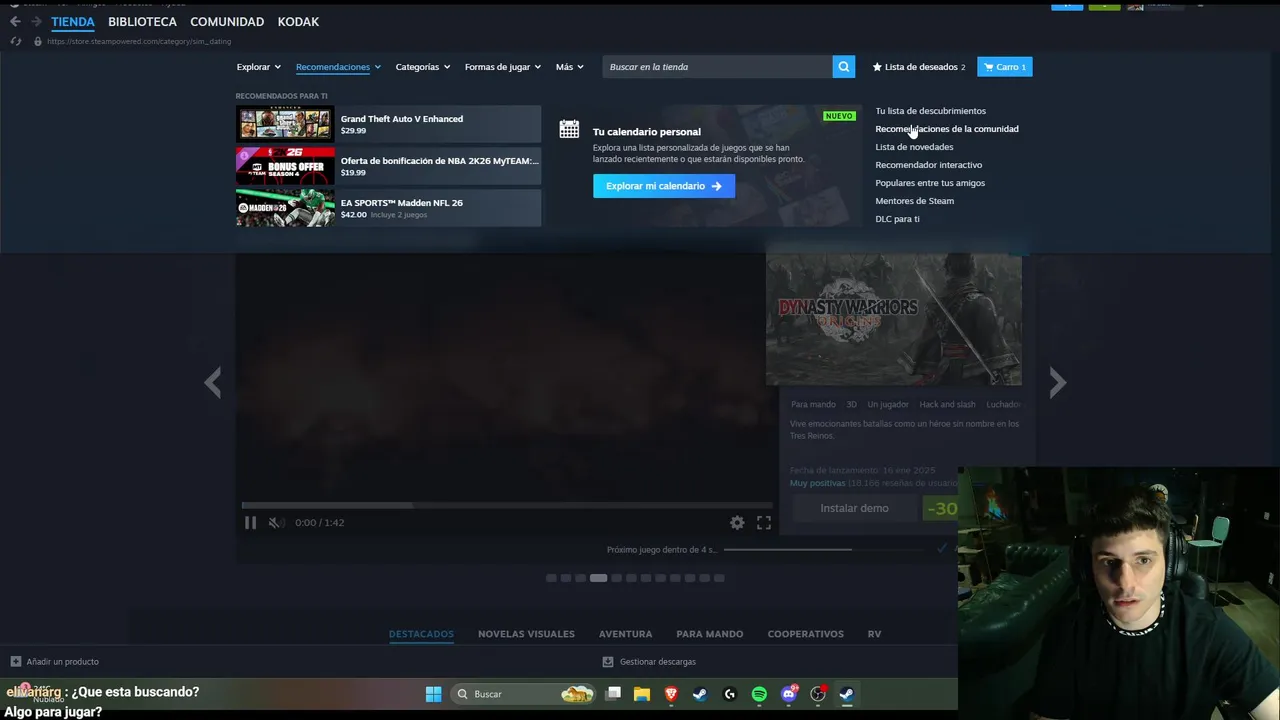Open the Windows Start menu
The width and height of the screenshot is (1280, 720).
pos(434,694)
